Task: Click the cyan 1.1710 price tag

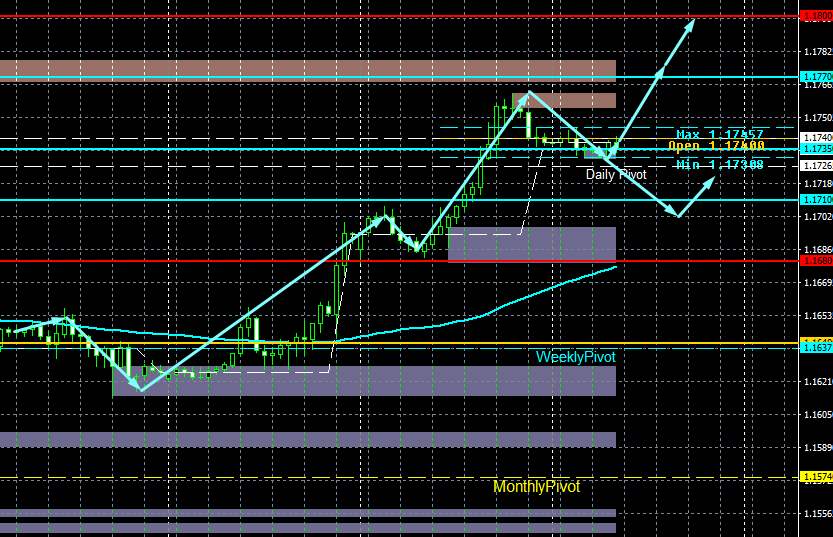Action: (817, 200)
